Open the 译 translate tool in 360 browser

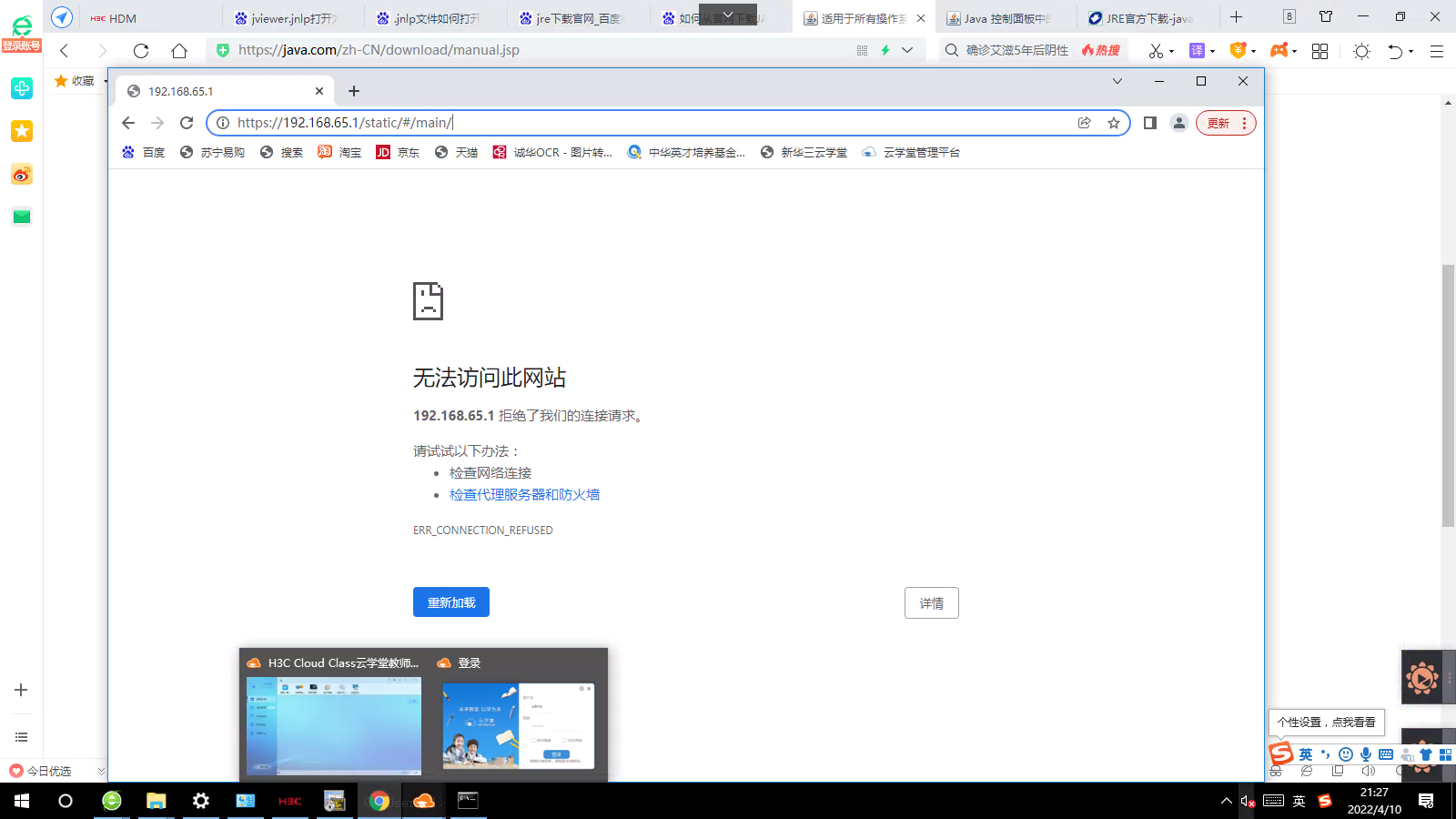pyautogui.click(x=1198, y=51)
